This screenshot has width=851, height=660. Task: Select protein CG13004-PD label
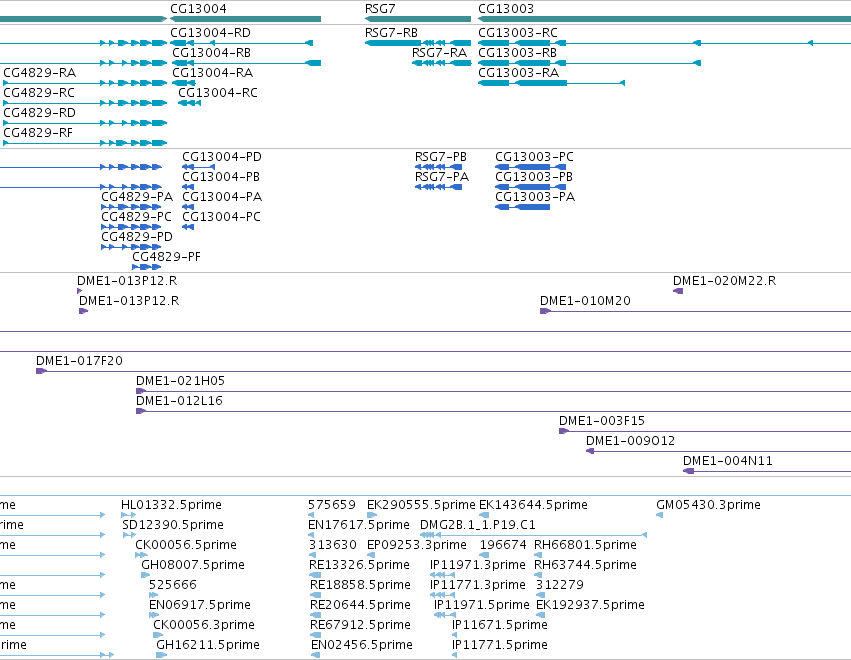pos(222,157)
